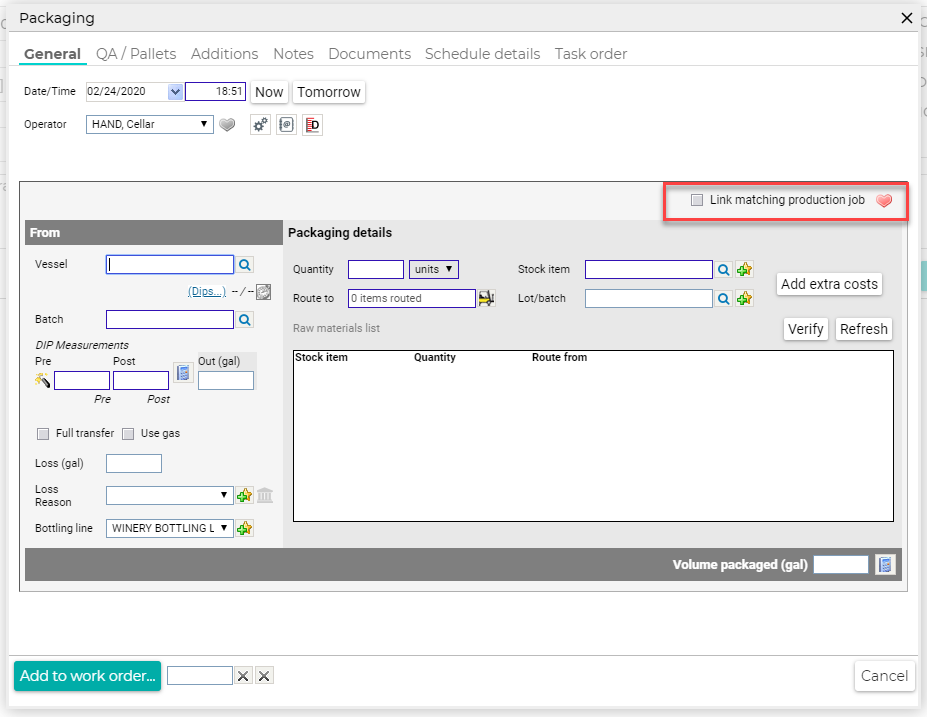The width and height of the screenshot is (927, 717).
Task: Click the @ address icon near Operator
Action: (287, 125)
